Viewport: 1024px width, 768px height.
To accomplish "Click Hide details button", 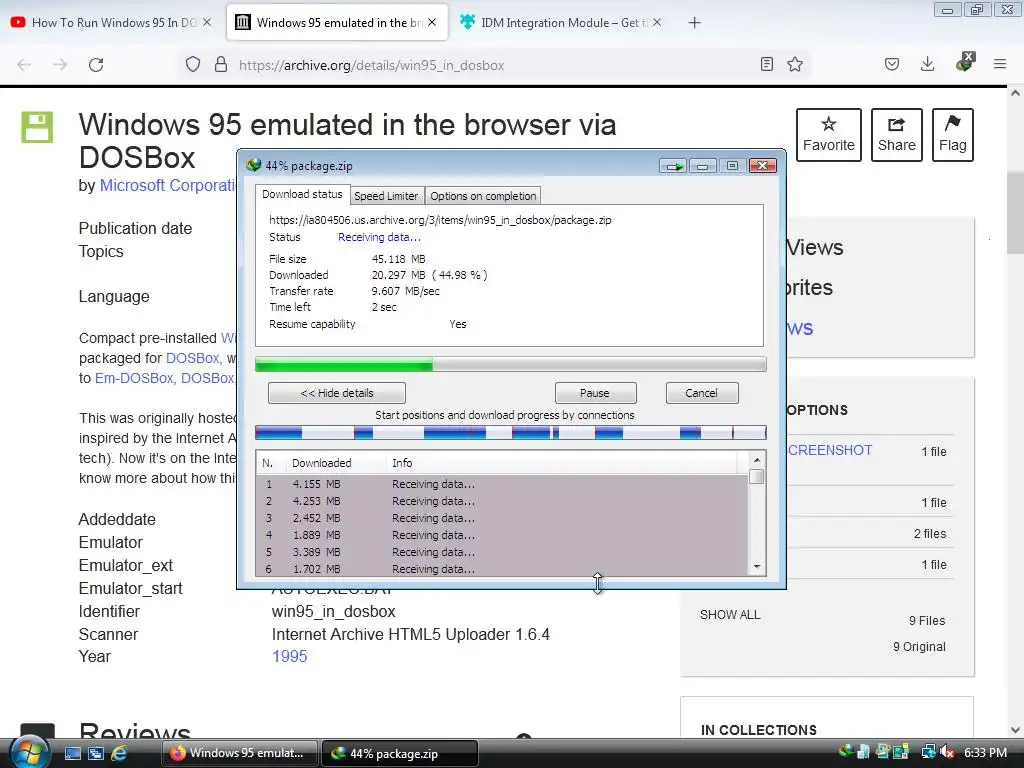I will pos(337,393).
